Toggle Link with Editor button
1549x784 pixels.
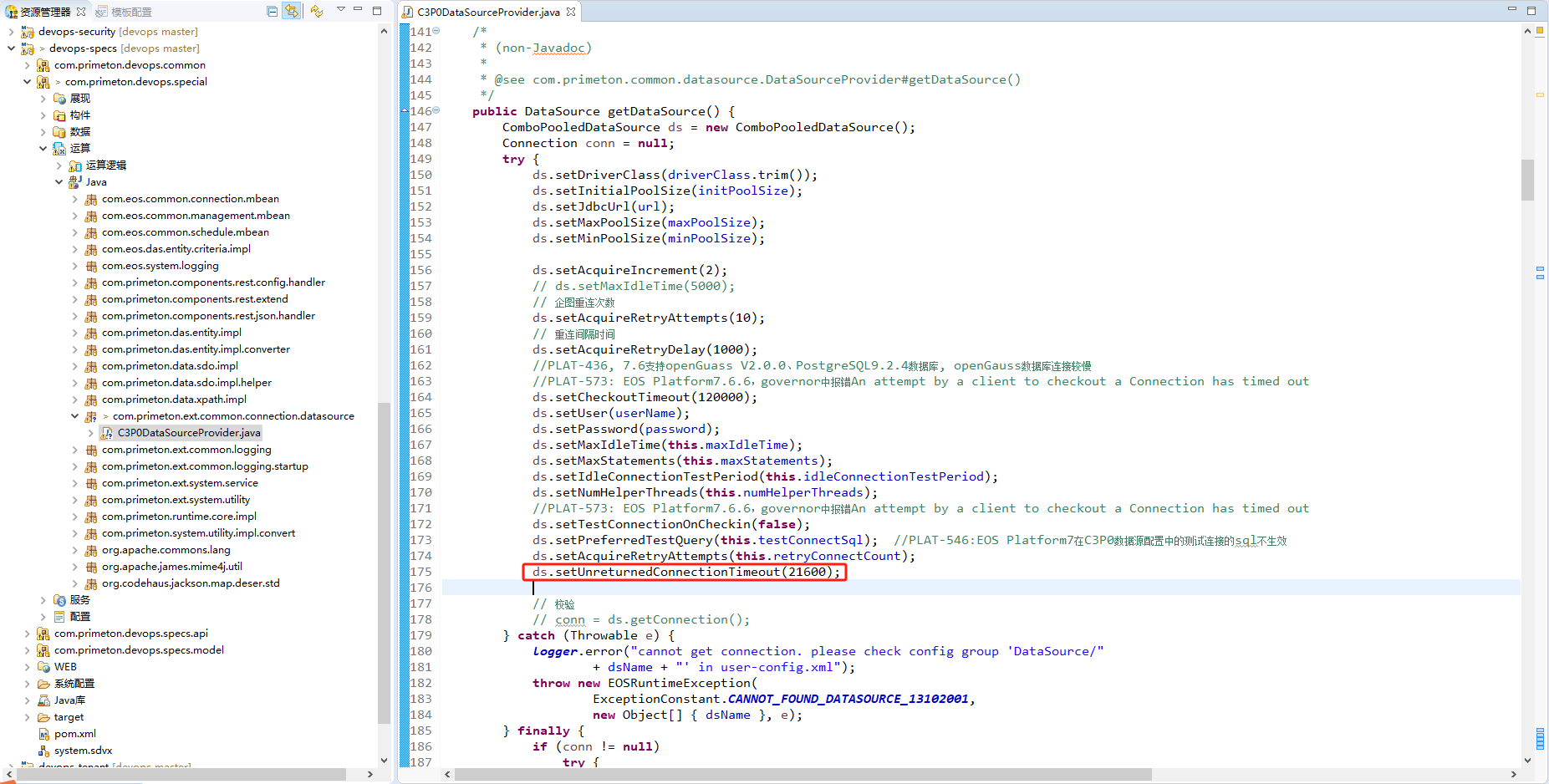click(291, 11)
